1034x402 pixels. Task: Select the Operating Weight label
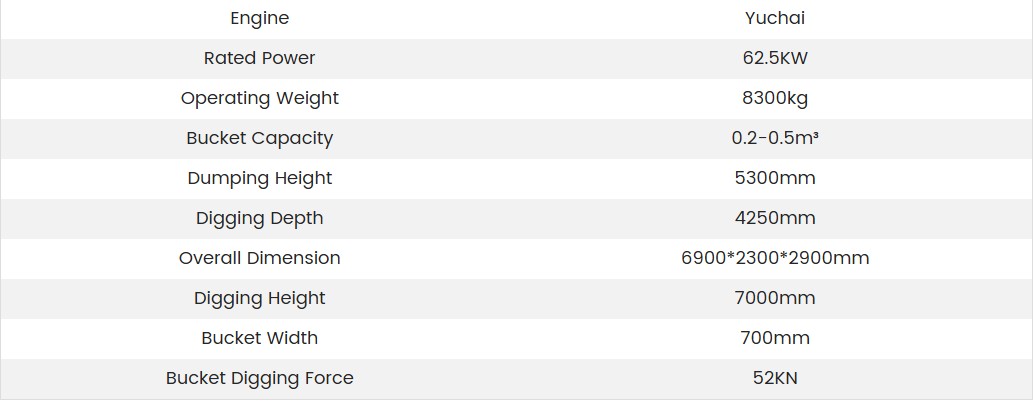pyautogui.click(x=259, y=98)
